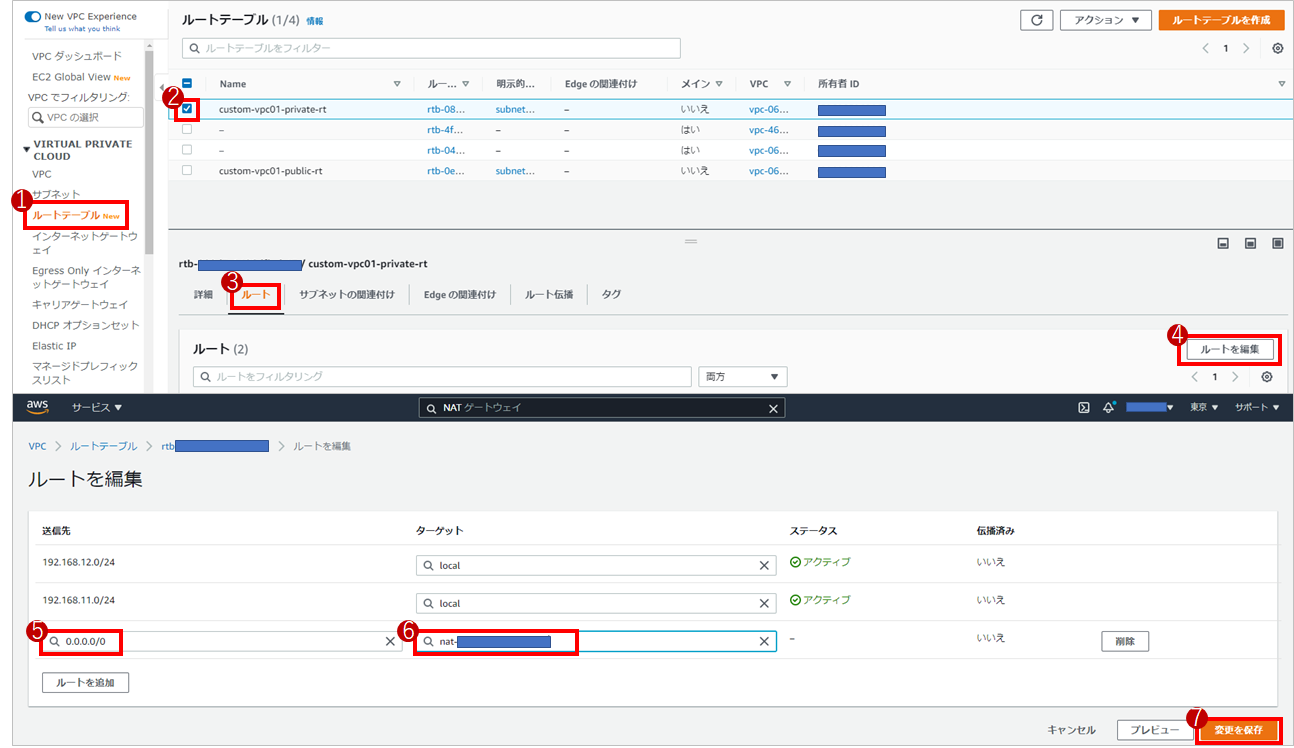Click 変更を保存 button

[1239, 730]
